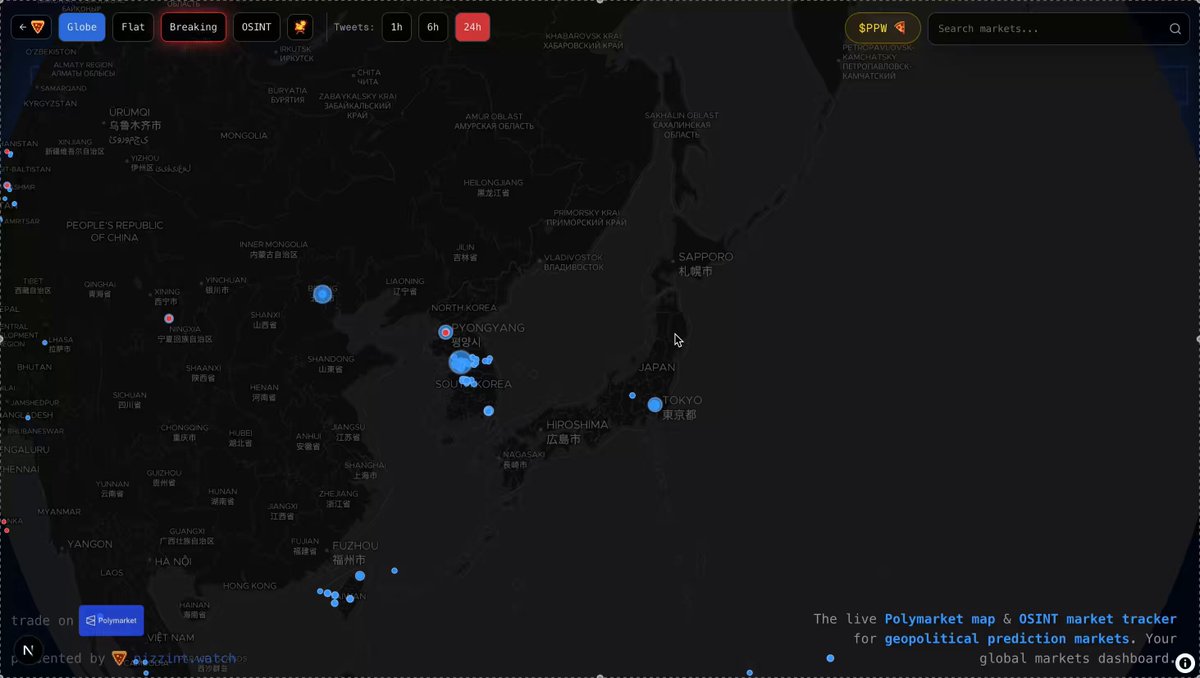Select the red marker near Ningxia
The image size is (1200, 678).
(168, 319)
